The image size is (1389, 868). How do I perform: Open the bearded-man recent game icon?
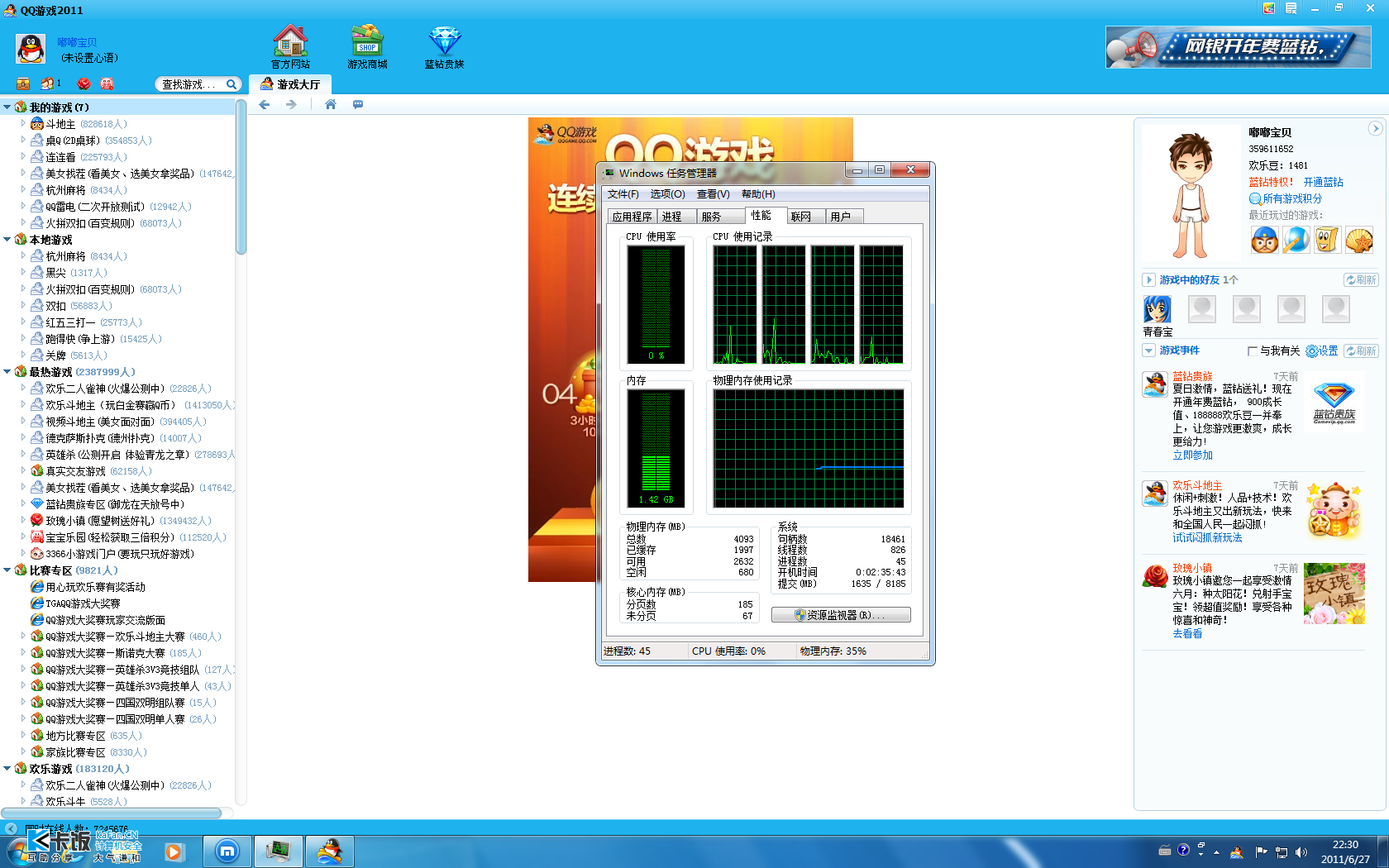(x=1264, y=240)
